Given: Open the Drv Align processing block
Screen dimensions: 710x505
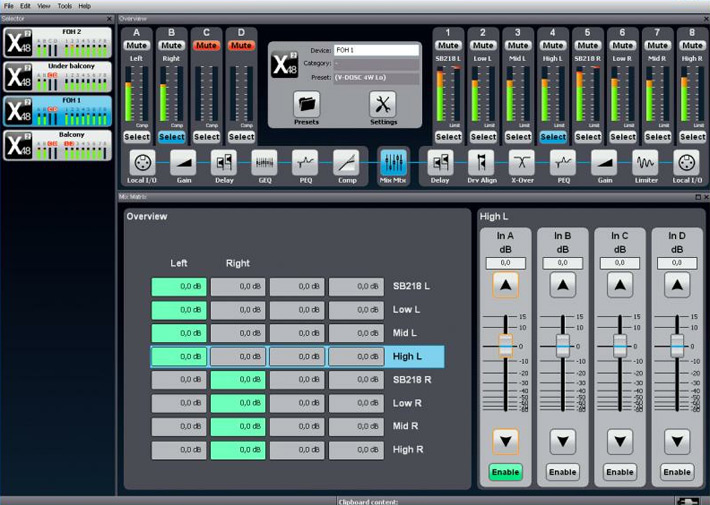Looking at the screenshot, I should click(x=481, y=163).
